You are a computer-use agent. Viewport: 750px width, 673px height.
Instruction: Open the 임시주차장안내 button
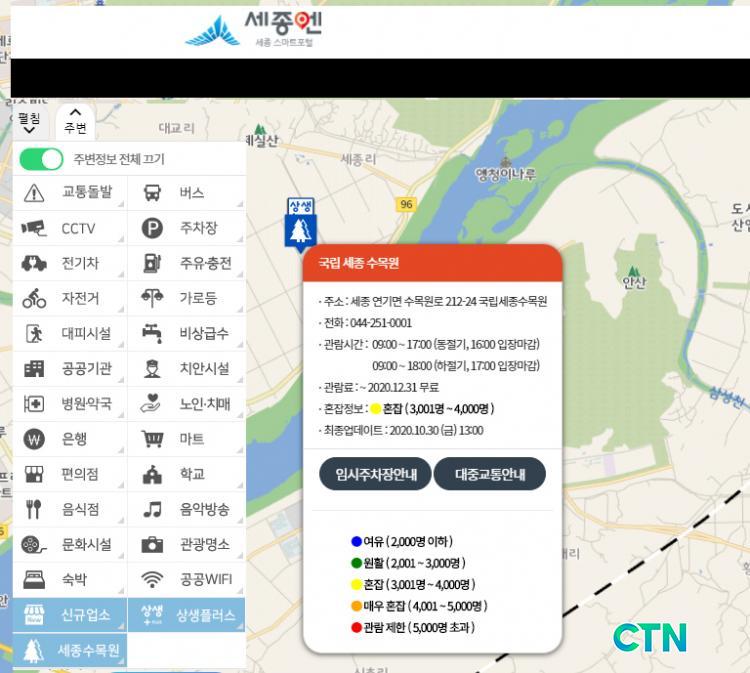click(x=375, y=474)
